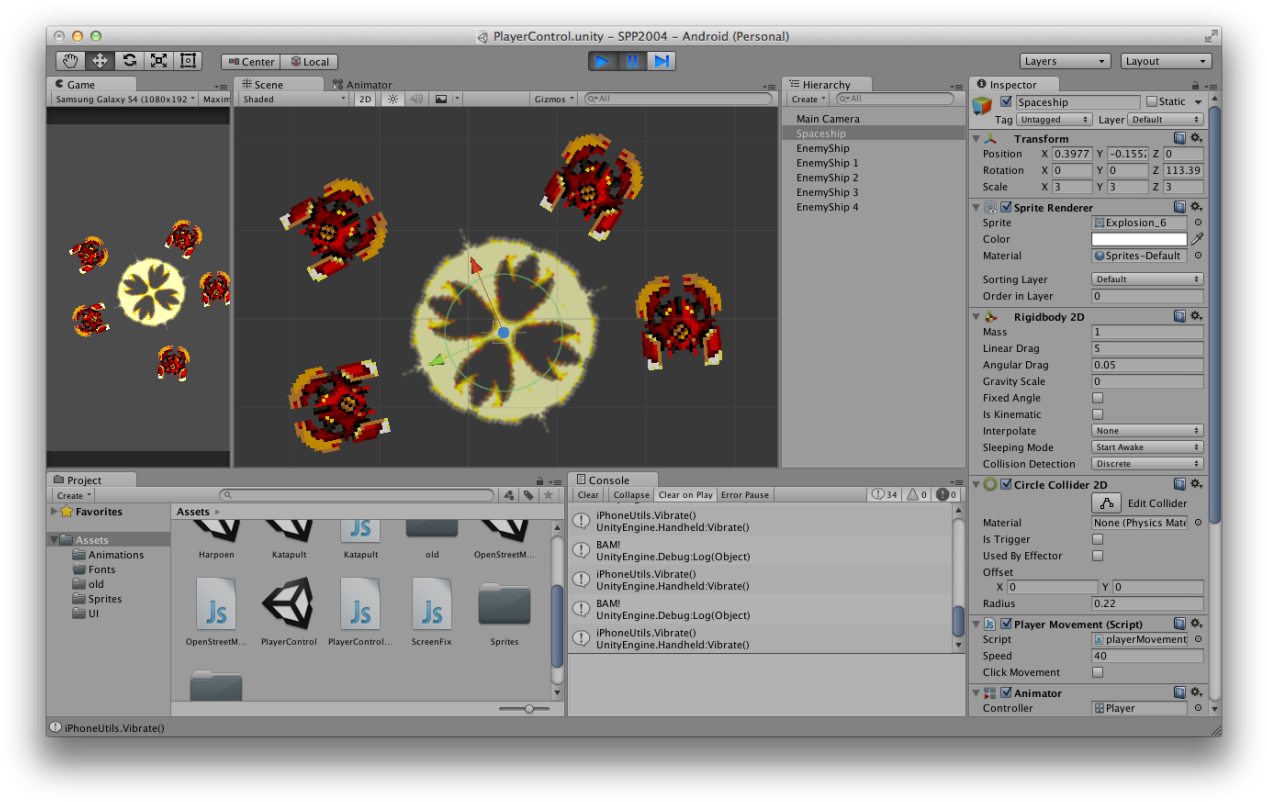
Task: Pause the running game
Action: pyautogui.click(x=632, y=61)
